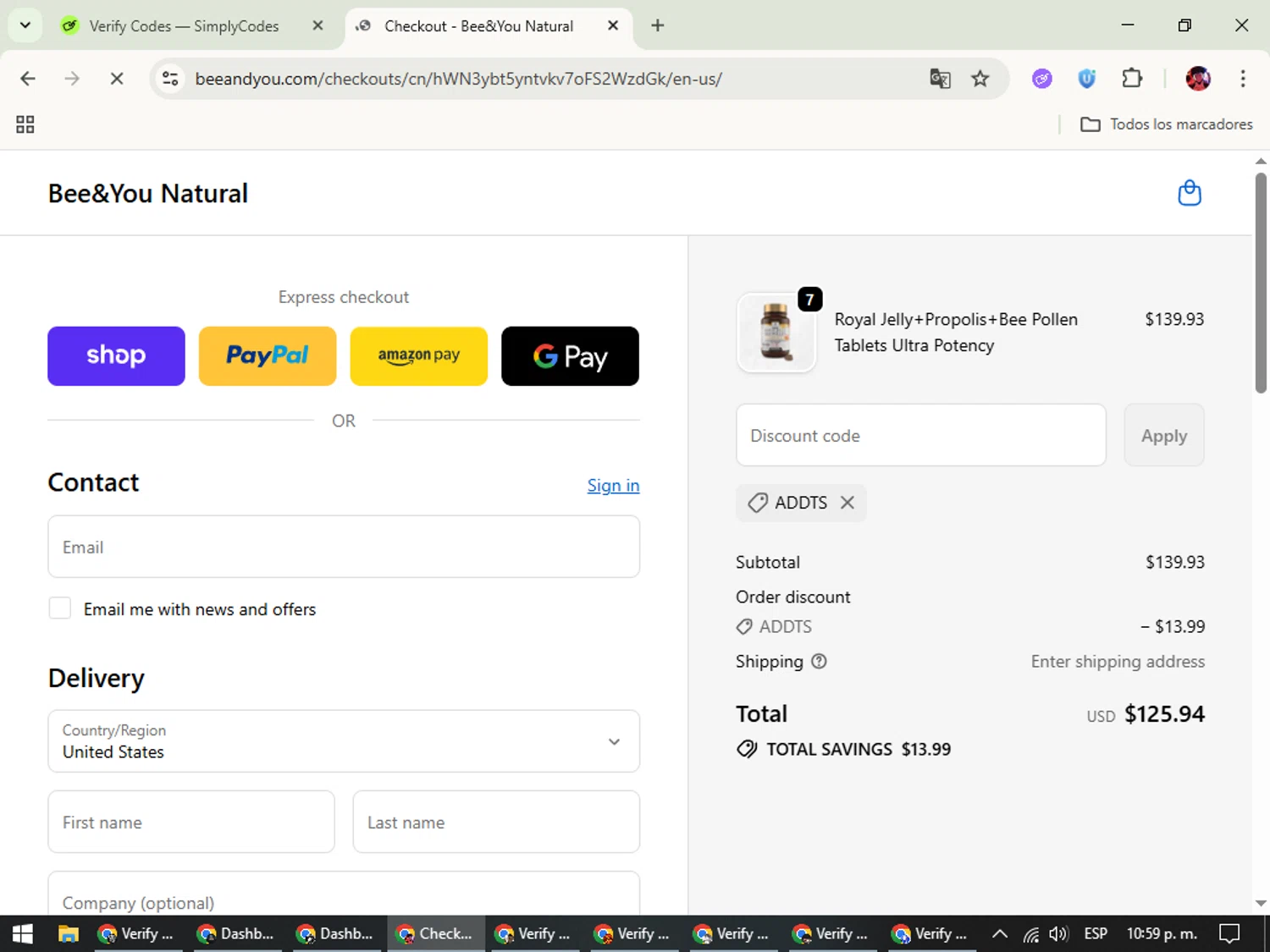Show hidden system tray icons
The image size is (1270, 952).
(999, 933)
